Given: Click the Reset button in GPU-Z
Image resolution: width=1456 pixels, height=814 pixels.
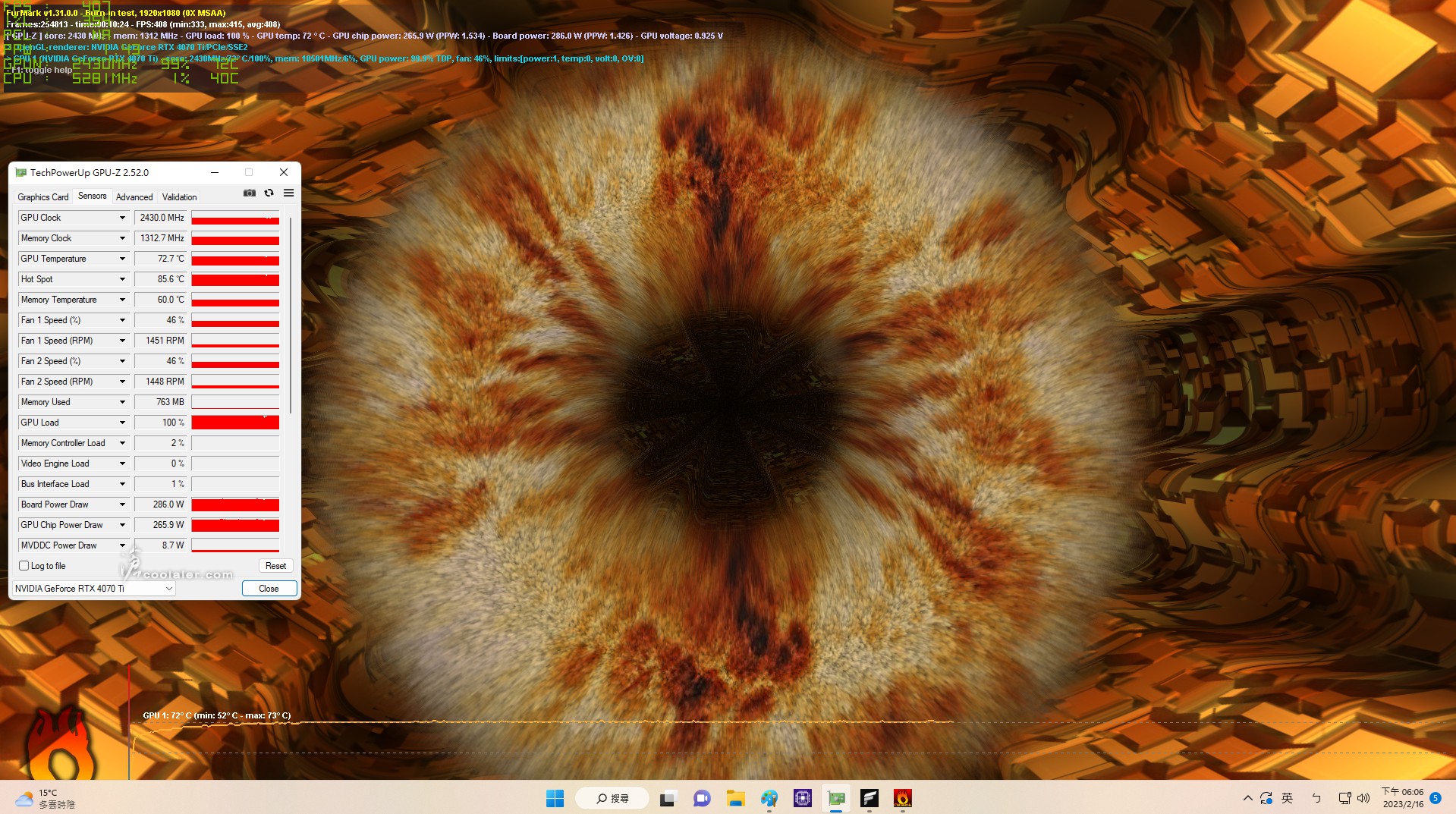Looking at the screenshot, I should pyautogui.click(x=276, y=566).
